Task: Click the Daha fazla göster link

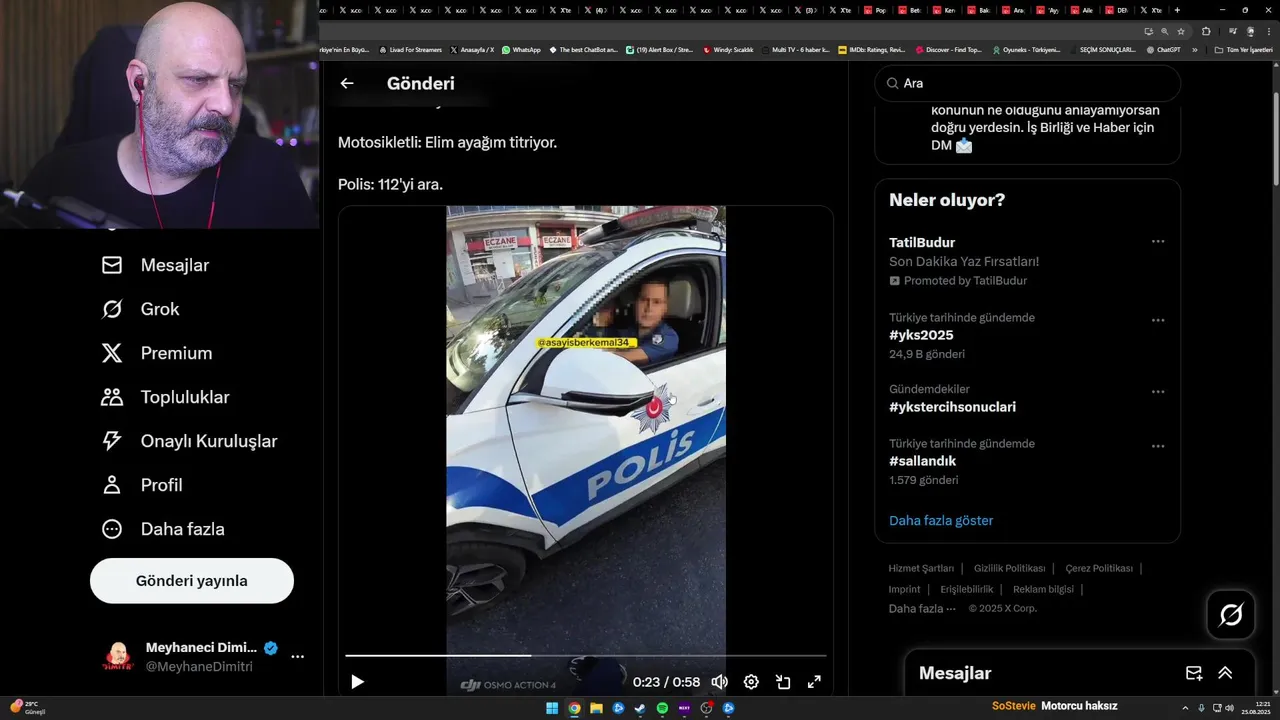Action: click(x=941, y=520)
